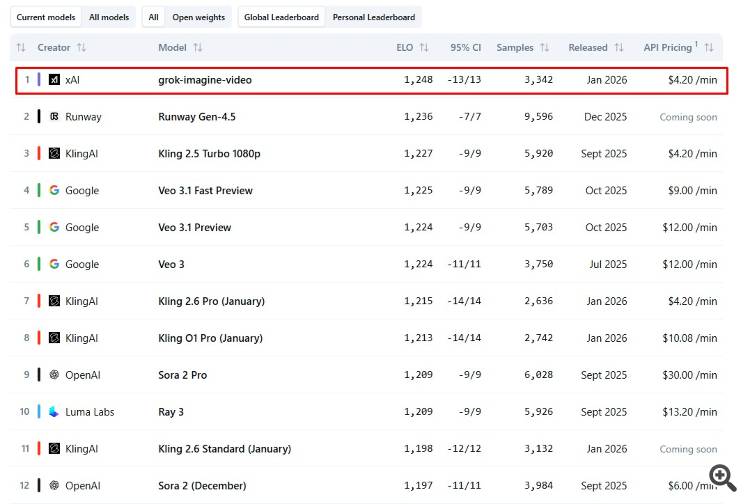Image resolution: width=750 pixels, height=504 pixels.
Task: Click the Luma Labs logo icon
Action: 55,412
